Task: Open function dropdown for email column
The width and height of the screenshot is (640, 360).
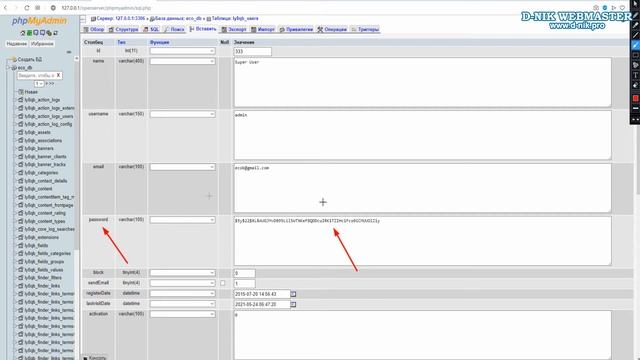Action: pos(182,167)
